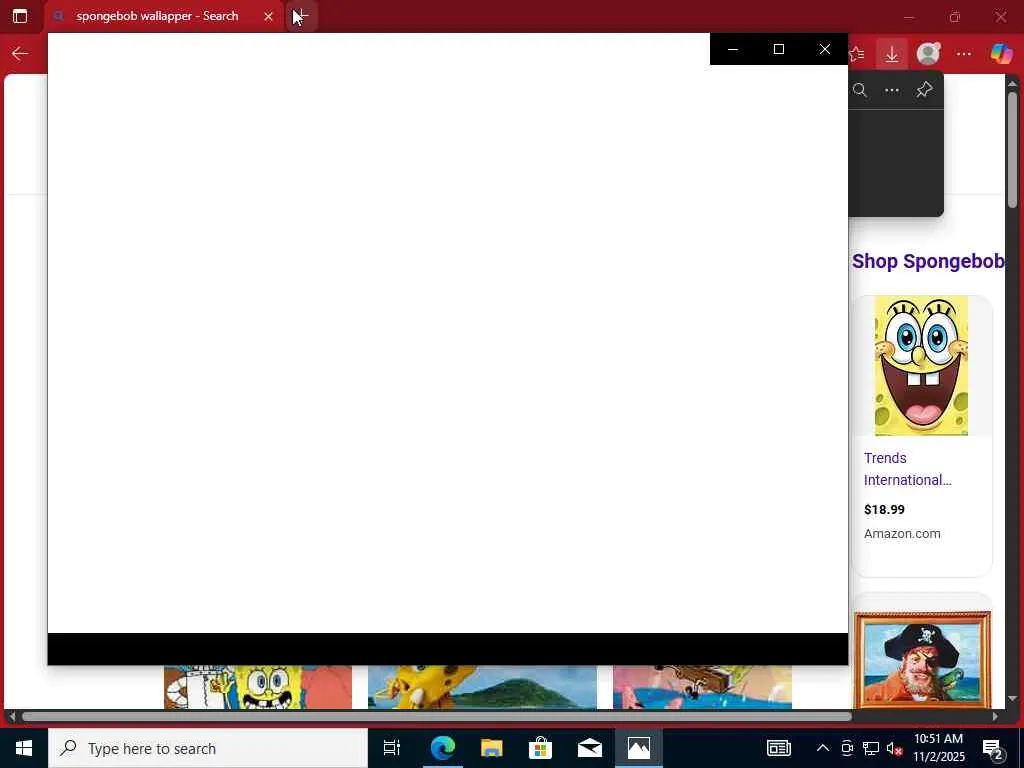1024x768 pixels.
Task: Open the Meet Now tray icon
Action: pyautogui.click(x=847, y=748)
